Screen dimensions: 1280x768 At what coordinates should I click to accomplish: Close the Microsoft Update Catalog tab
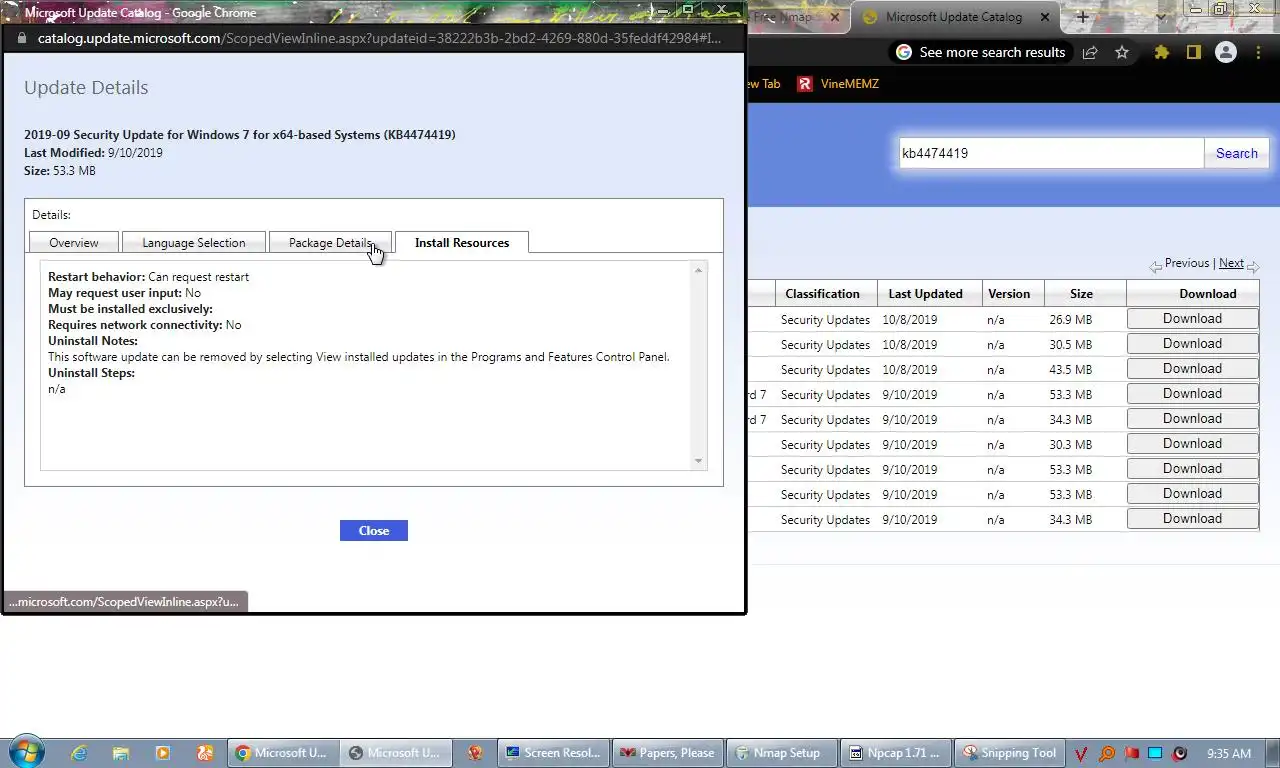click(x=1045, y=17)
